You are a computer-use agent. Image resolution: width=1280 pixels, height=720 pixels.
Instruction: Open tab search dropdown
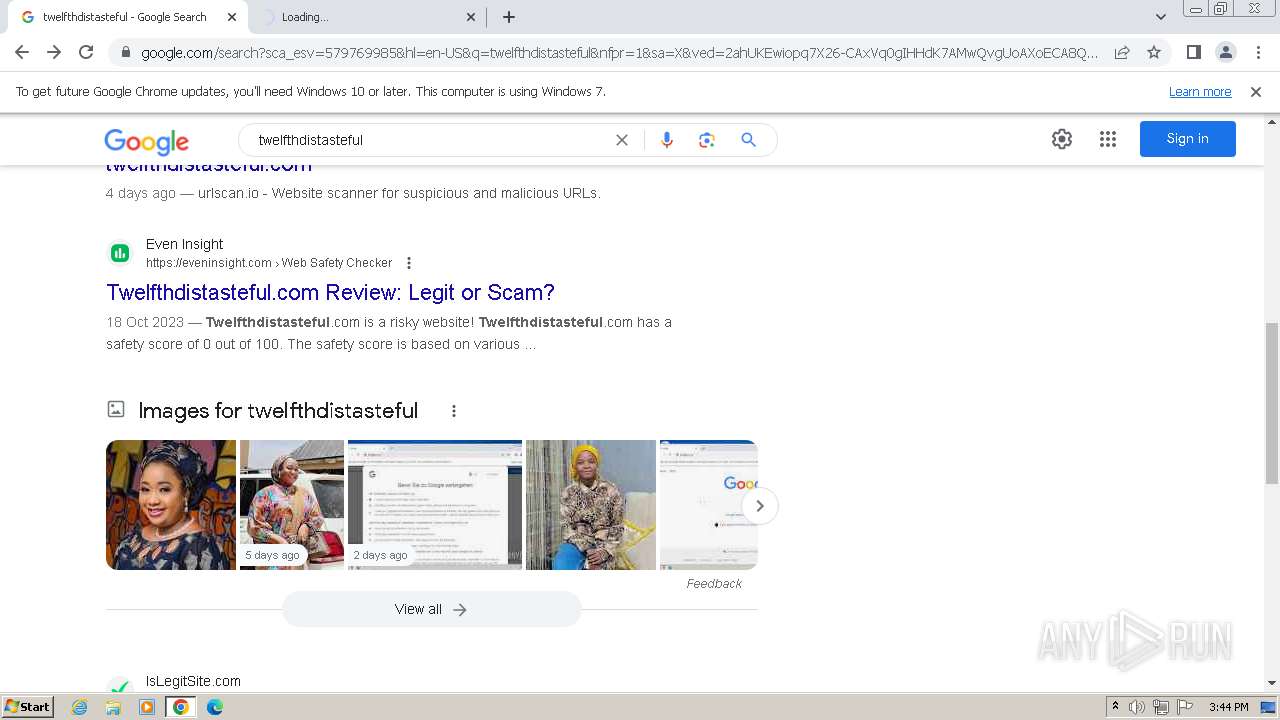(1161, 17)
